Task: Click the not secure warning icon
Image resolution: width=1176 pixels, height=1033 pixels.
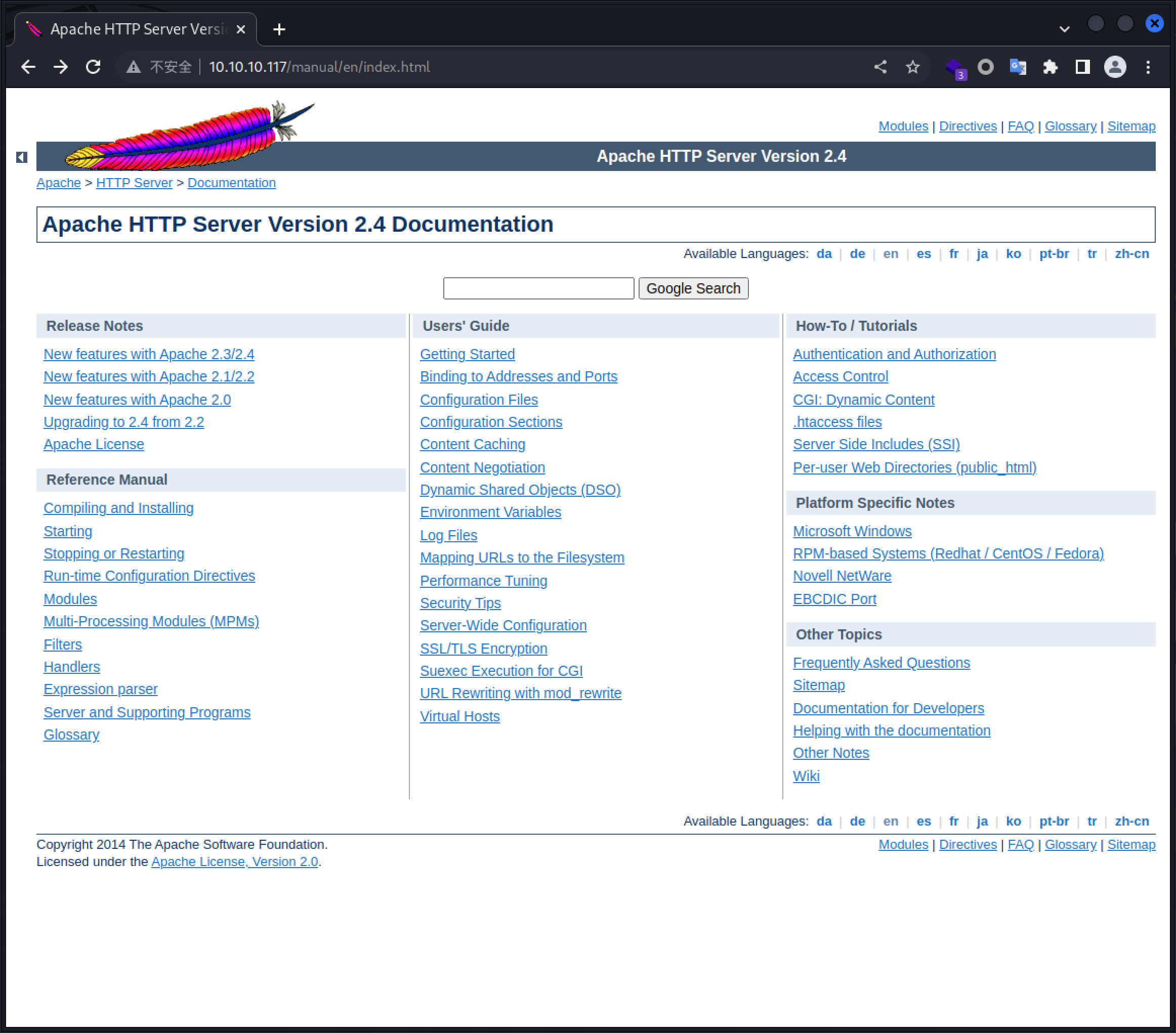Action: 134,67
